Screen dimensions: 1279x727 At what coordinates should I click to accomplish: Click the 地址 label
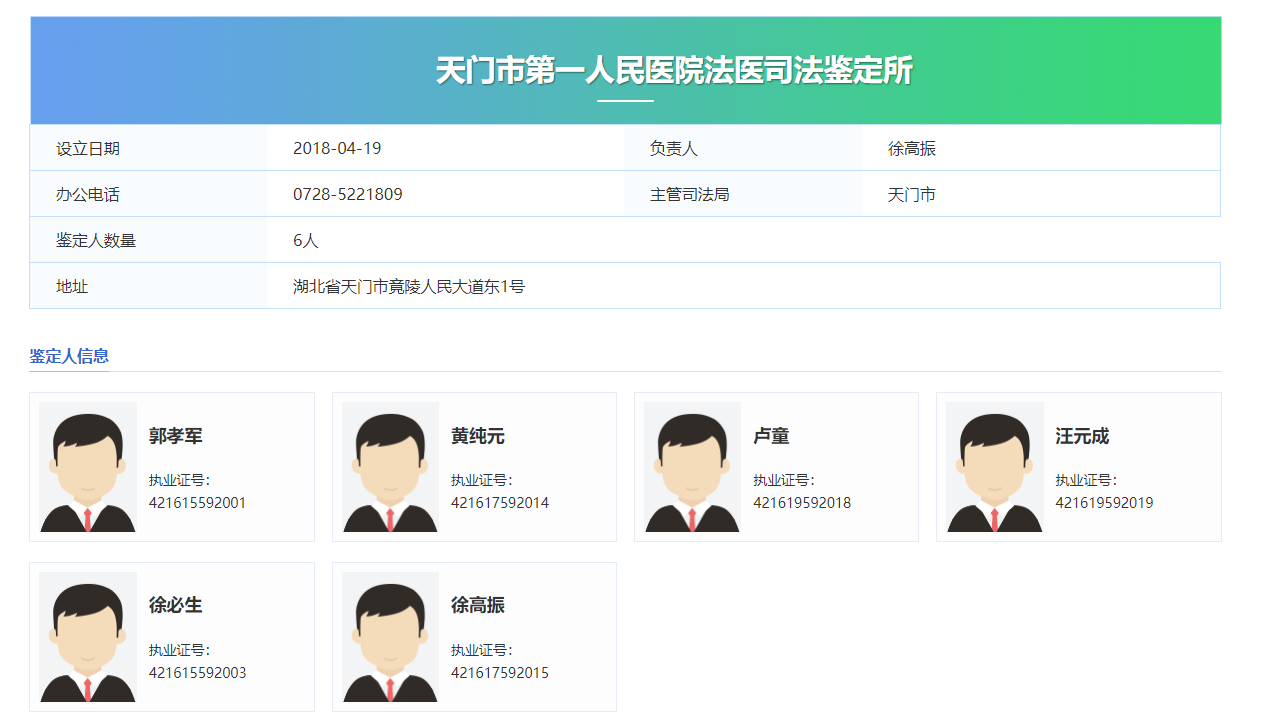point(72,286)
